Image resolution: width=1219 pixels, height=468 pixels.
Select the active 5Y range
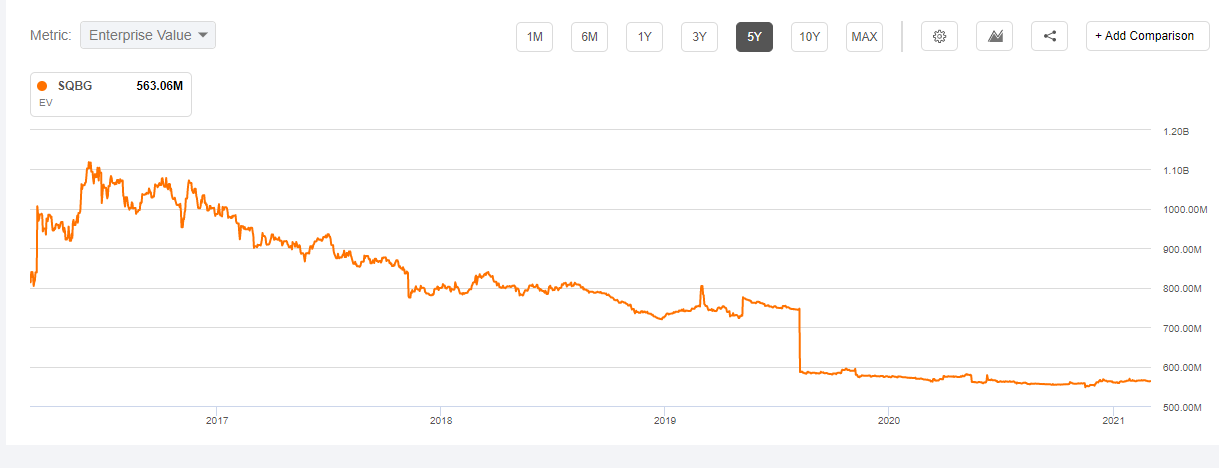[755, 37]
